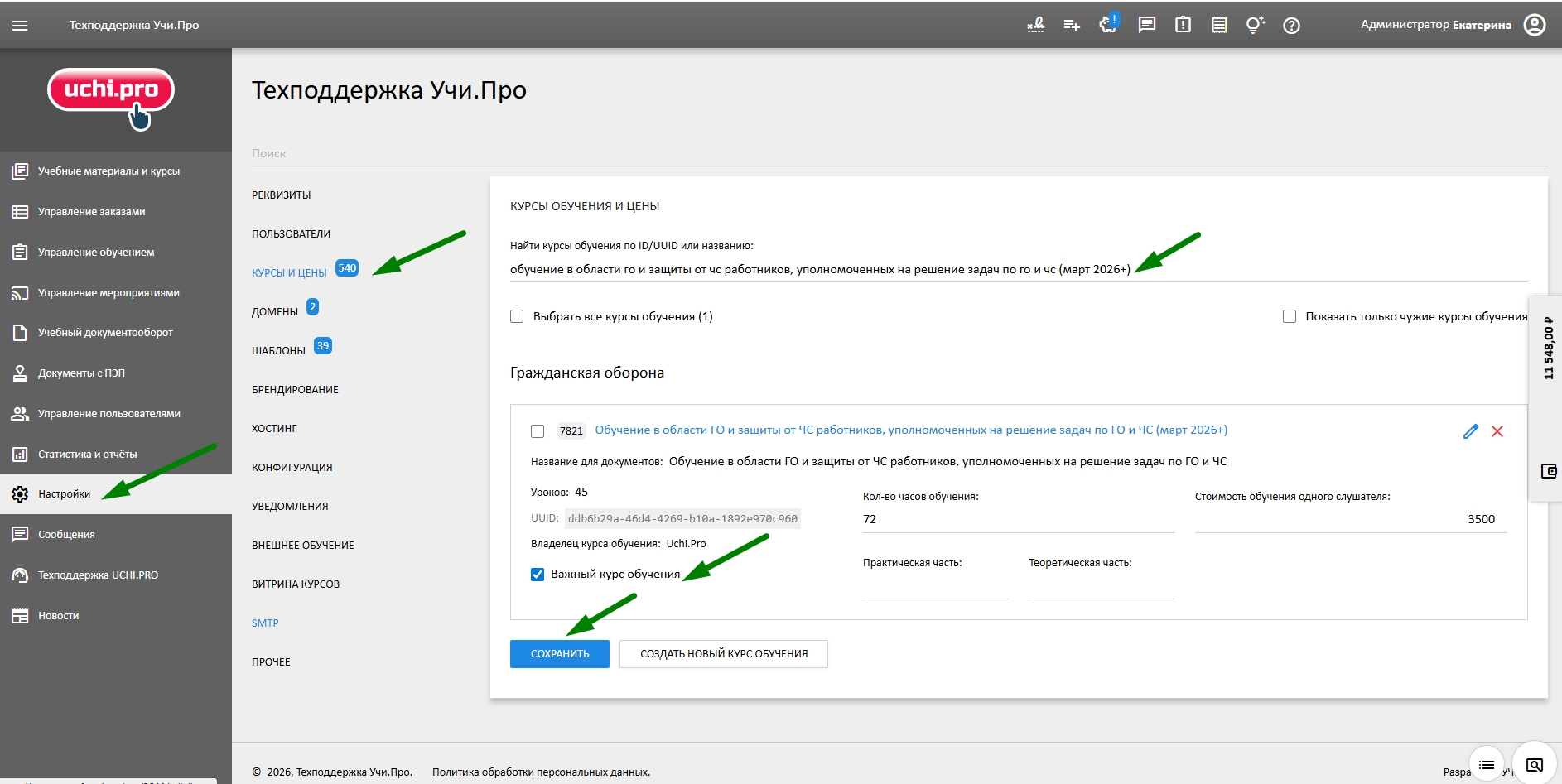Image resolution: width=1562 pixels, height=784 pixels.
Task: Open the Конфигурация settings section
Action: [x=292, y=468]
